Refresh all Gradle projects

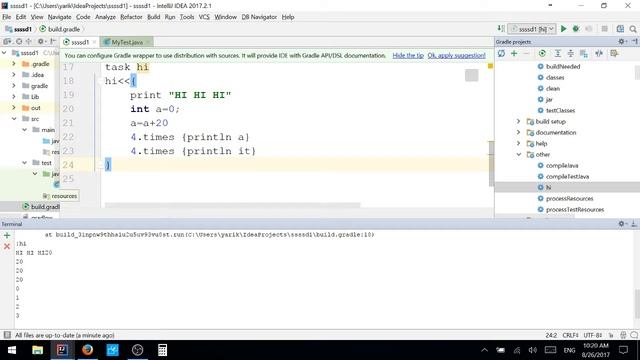[501, 53]
